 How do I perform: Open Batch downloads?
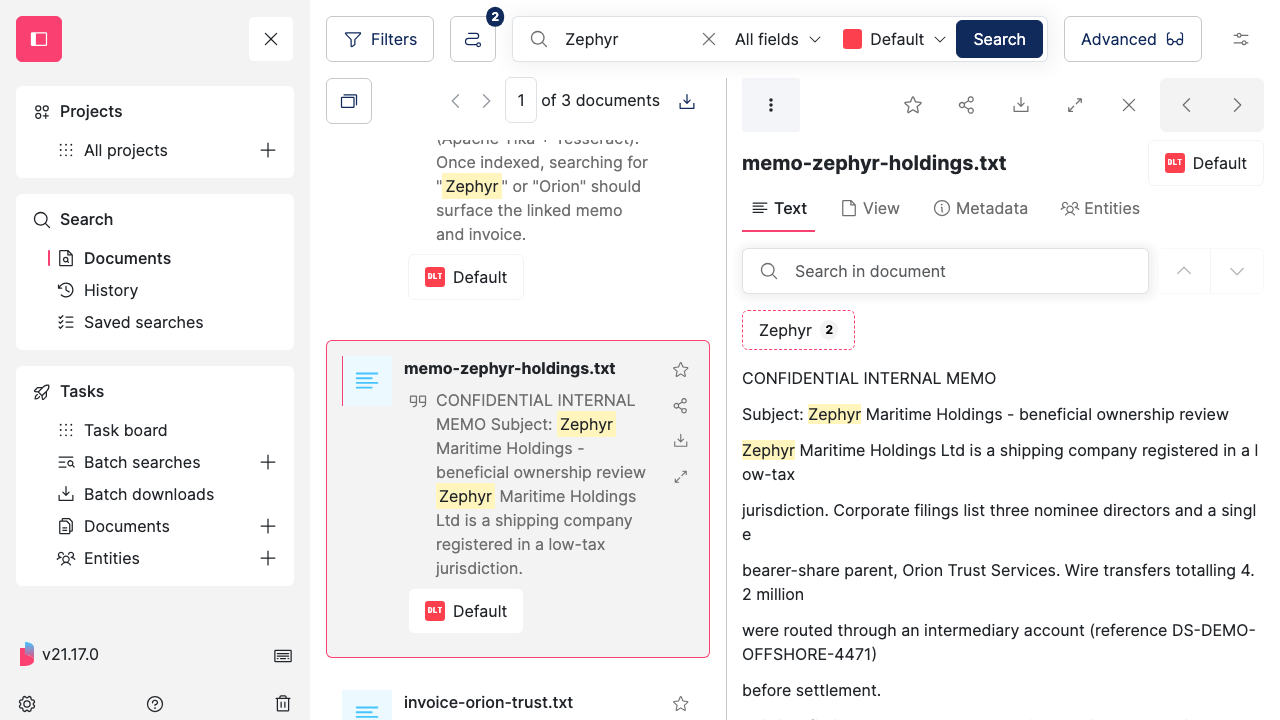[149, 494]
